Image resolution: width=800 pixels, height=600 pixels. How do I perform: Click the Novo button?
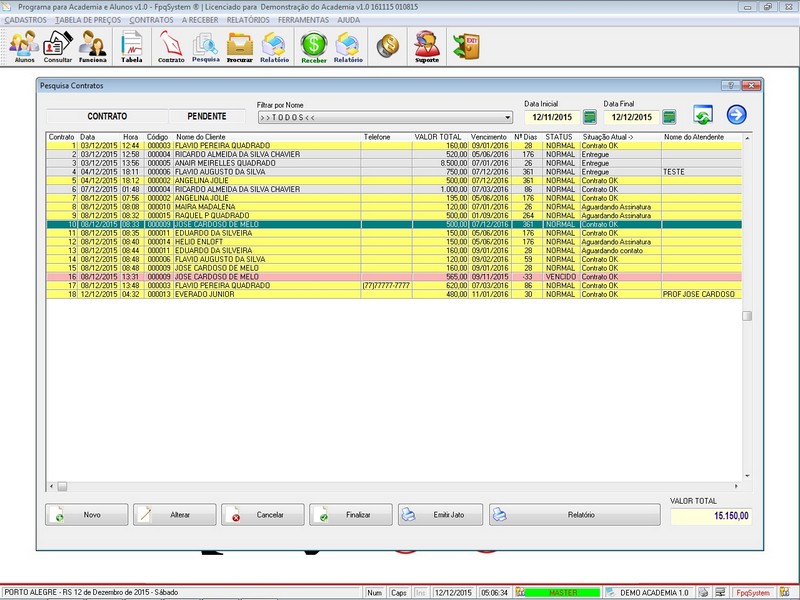click(87, 515)
